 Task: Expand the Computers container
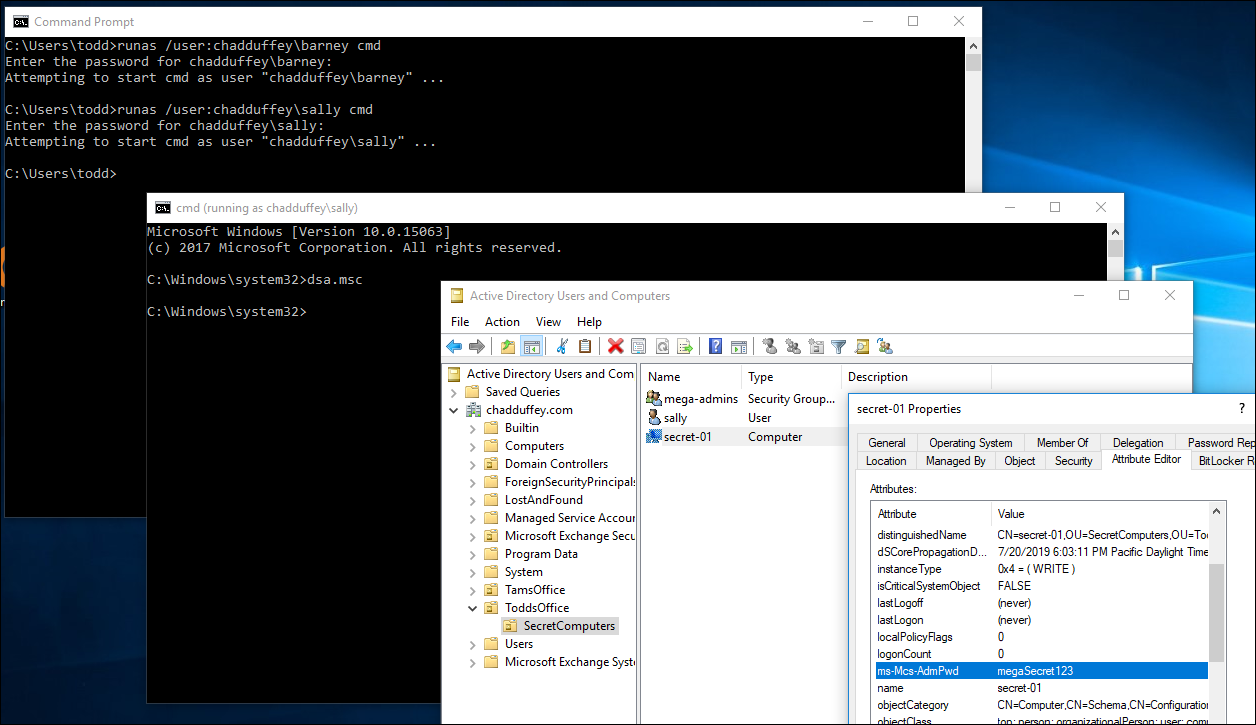[x=473, y=446]
